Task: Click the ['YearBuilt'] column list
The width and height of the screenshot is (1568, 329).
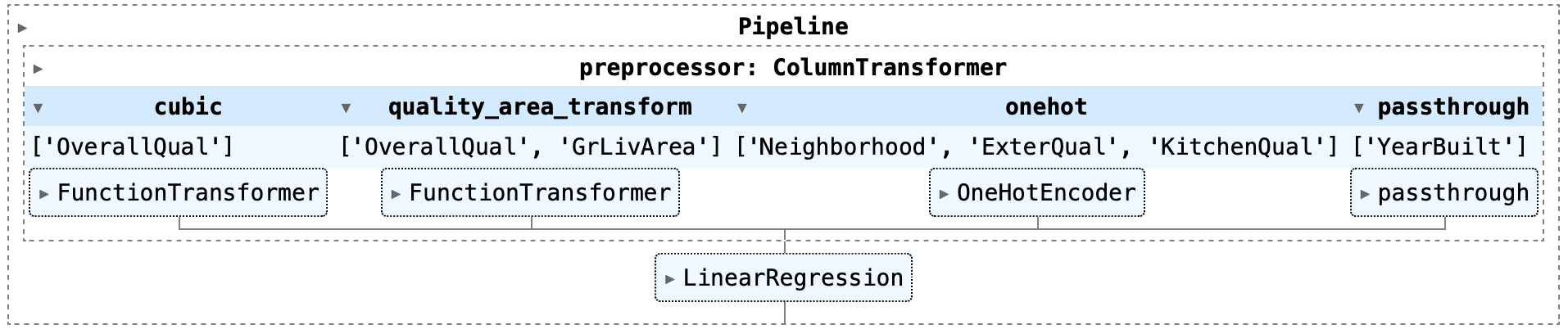Action: pyautogui.click(x=1440, y=147)
